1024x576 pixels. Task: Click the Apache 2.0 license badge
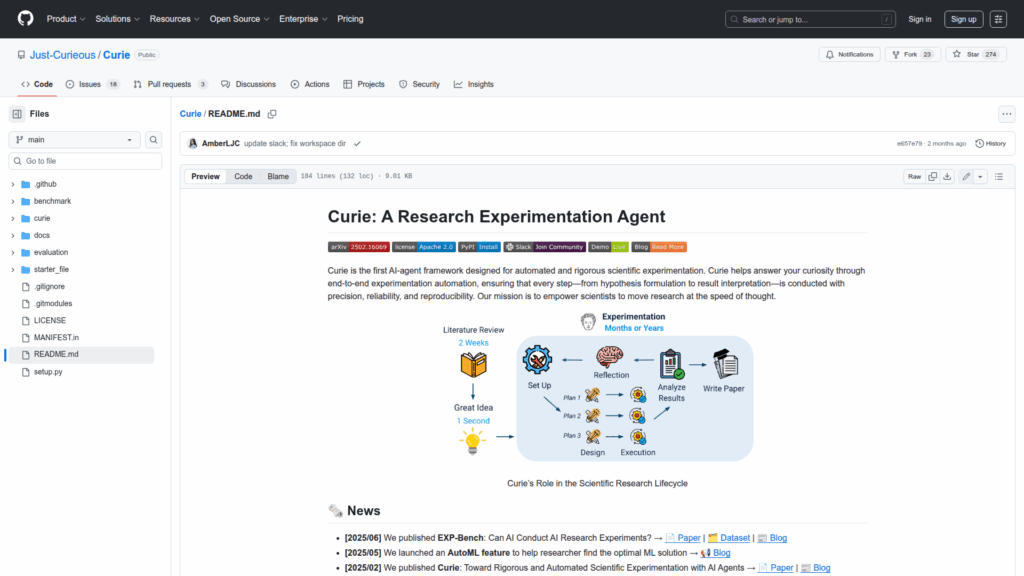click(424, 247)
